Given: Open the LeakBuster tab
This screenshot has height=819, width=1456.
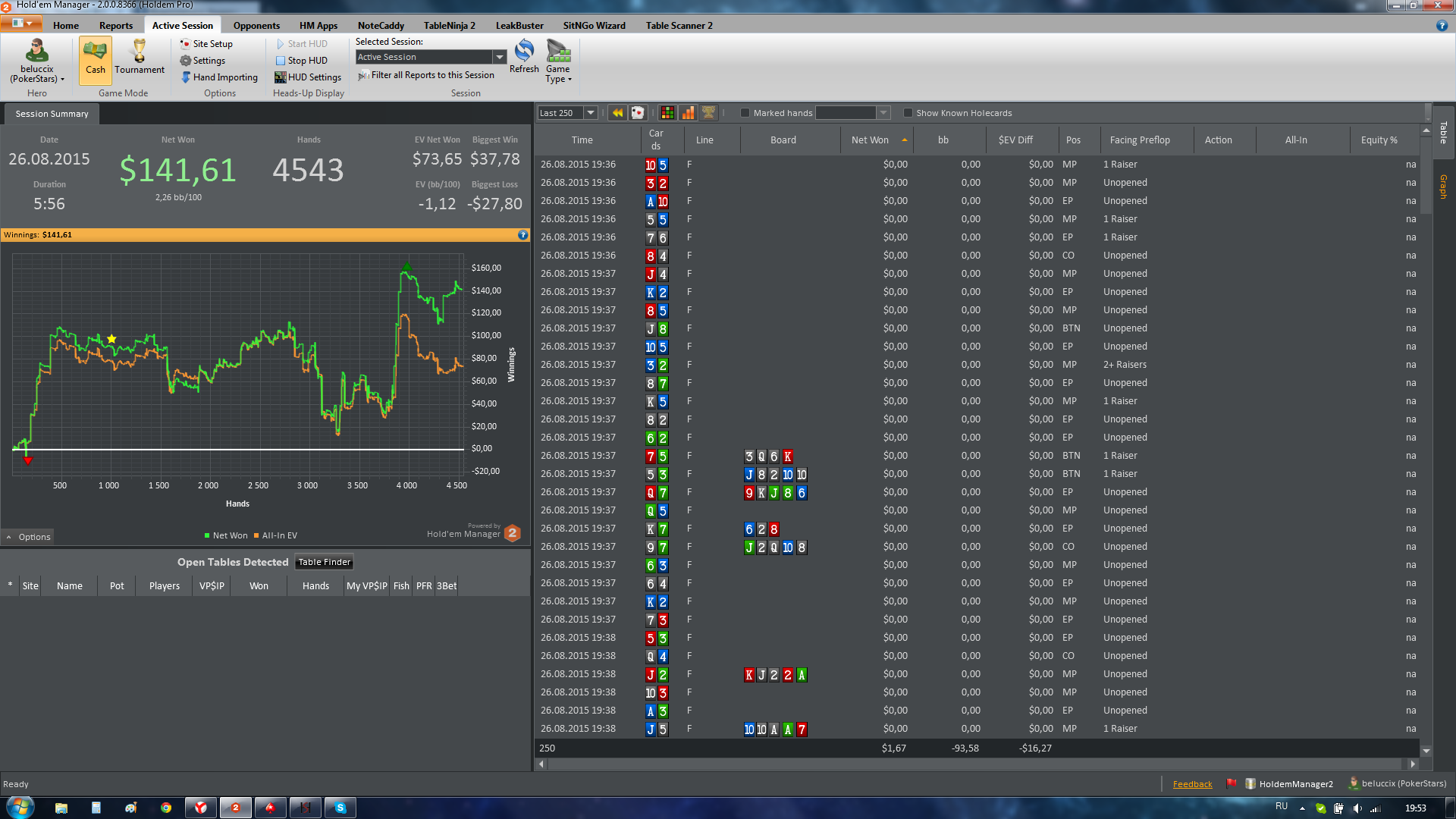Looking at the screenshot, I should coord(519,25).
